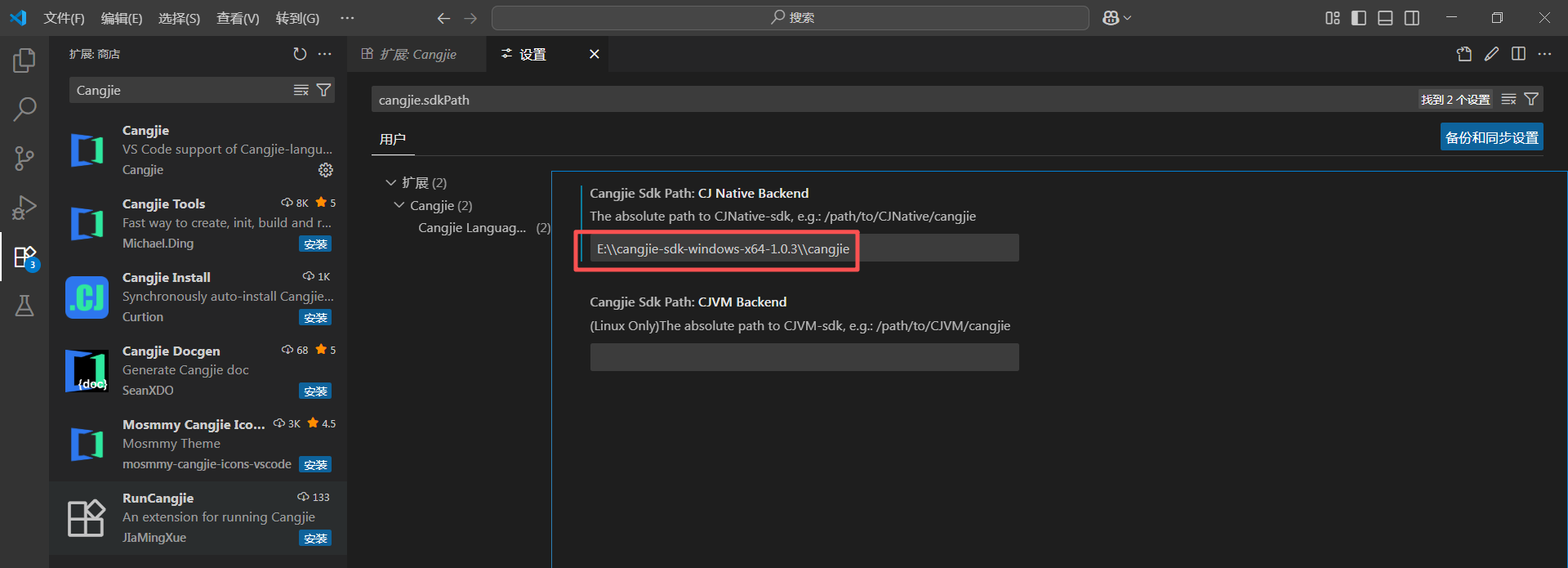Open the Cangjie Docgen extension title
1568x568 pixels.
(171, 351)
